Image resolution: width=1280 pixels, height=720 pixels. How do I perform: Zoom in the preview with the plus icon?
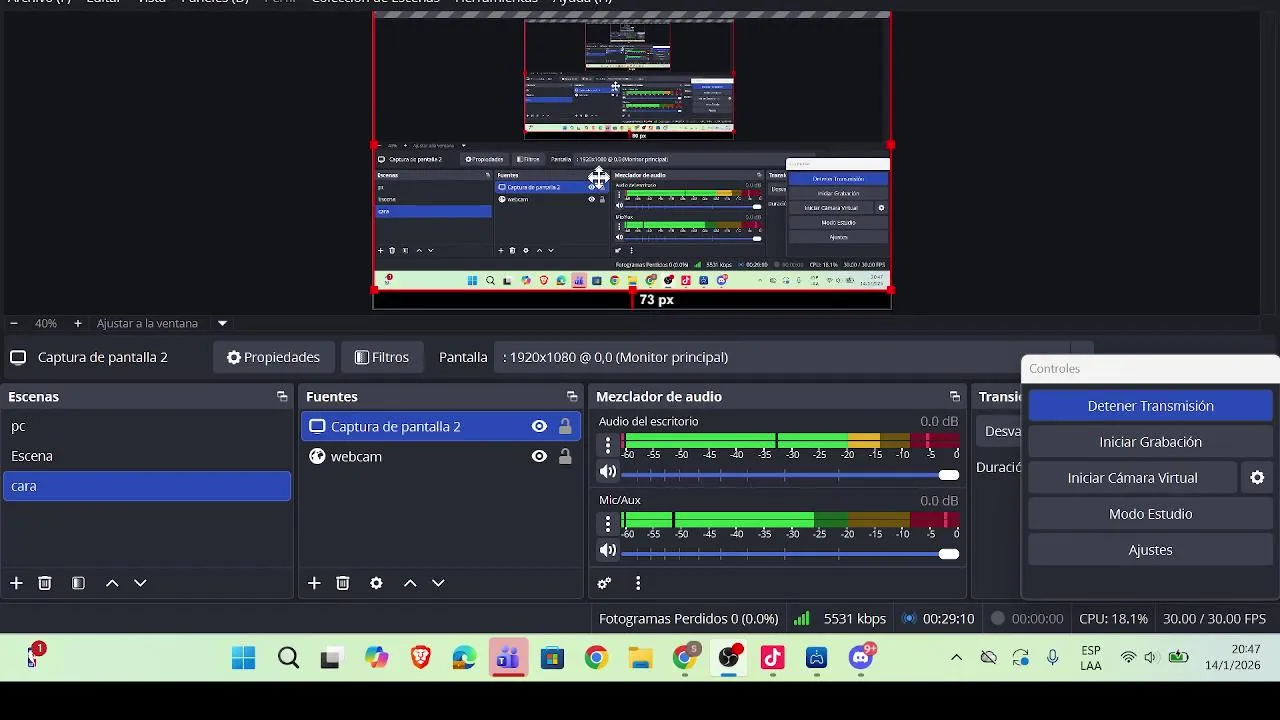point(78,324)
